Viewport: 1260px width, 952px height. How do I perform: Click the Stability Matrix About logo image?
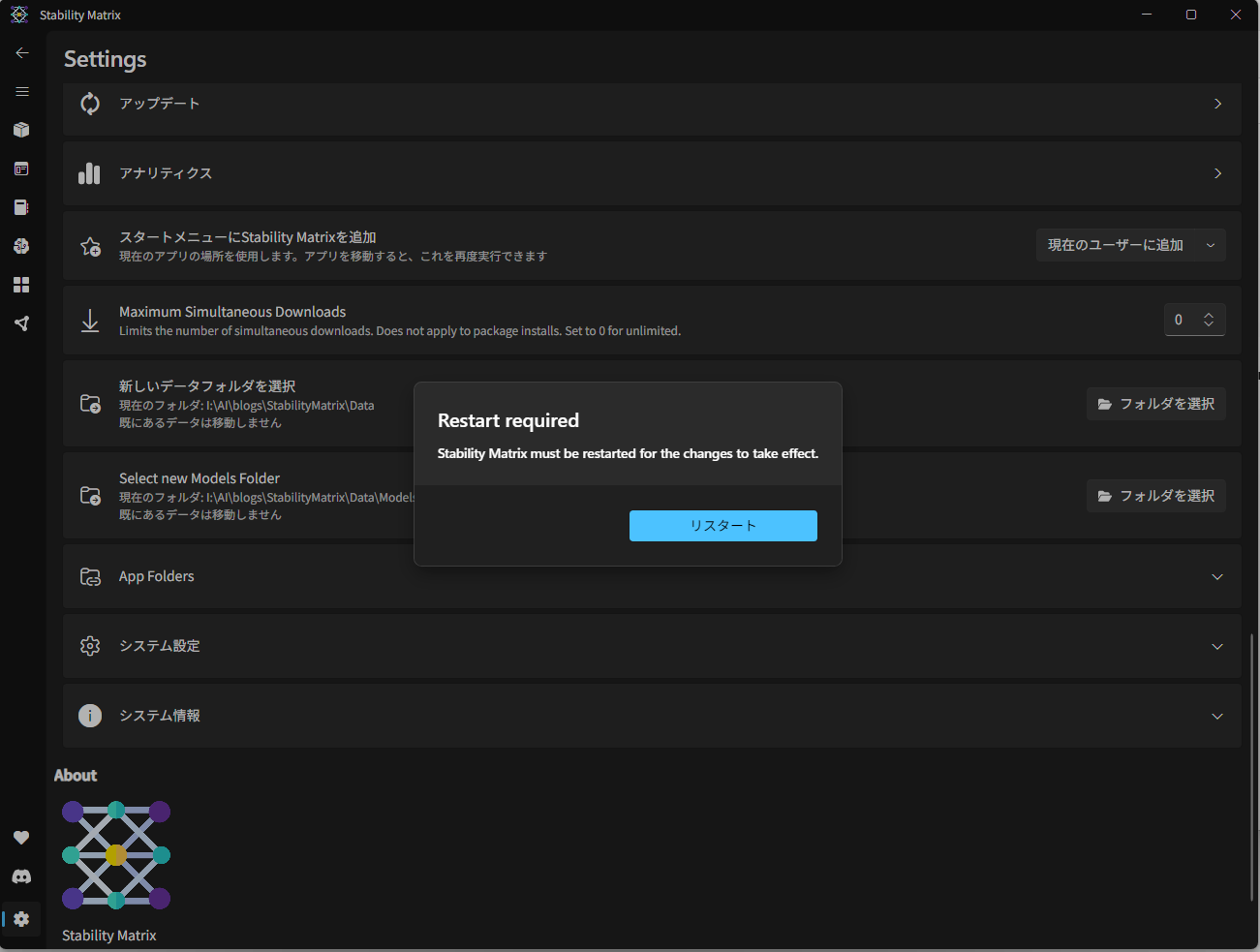116,855
